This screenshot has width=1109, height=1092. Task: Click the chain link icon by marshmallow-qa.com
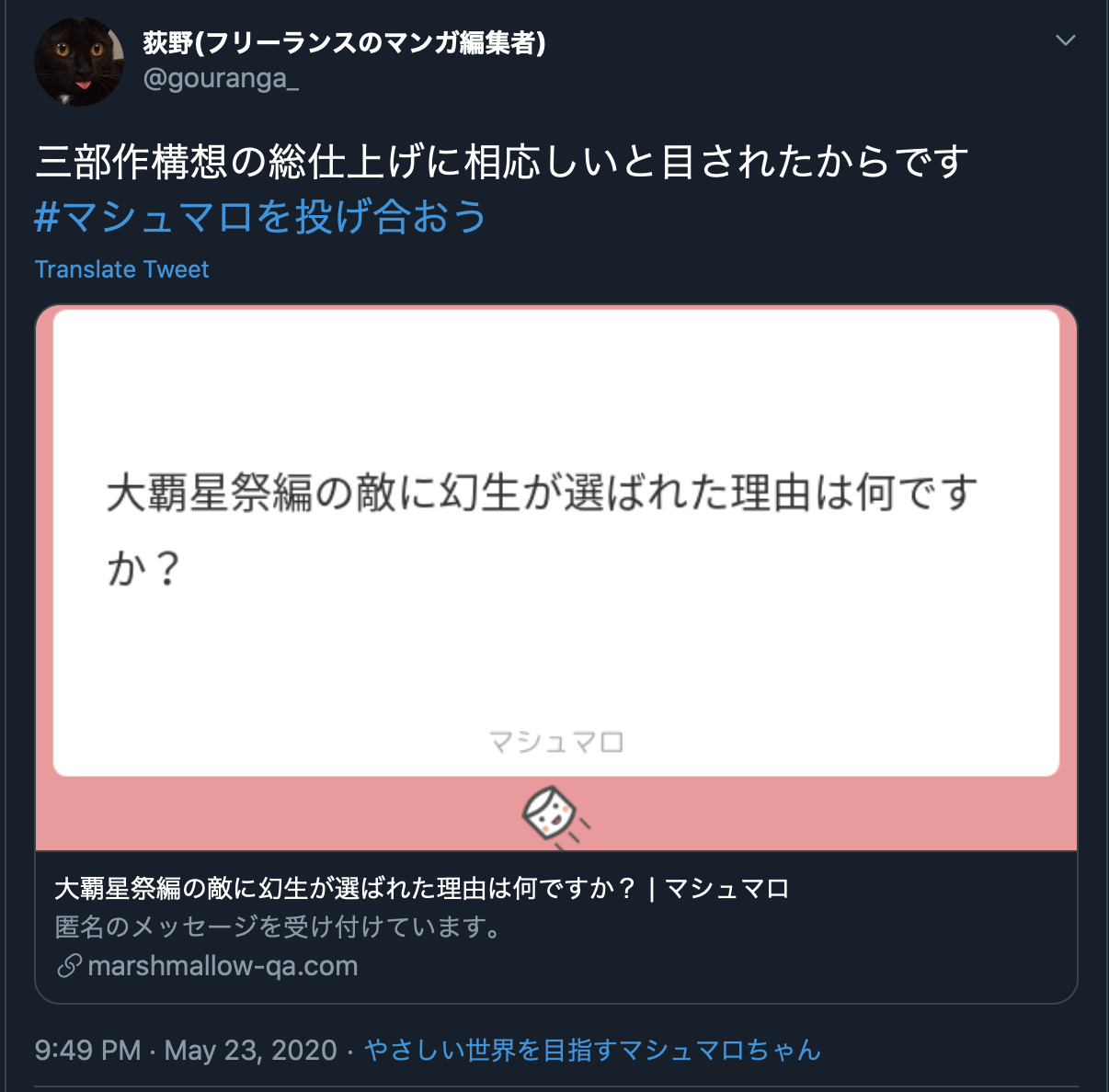point(69,966)
